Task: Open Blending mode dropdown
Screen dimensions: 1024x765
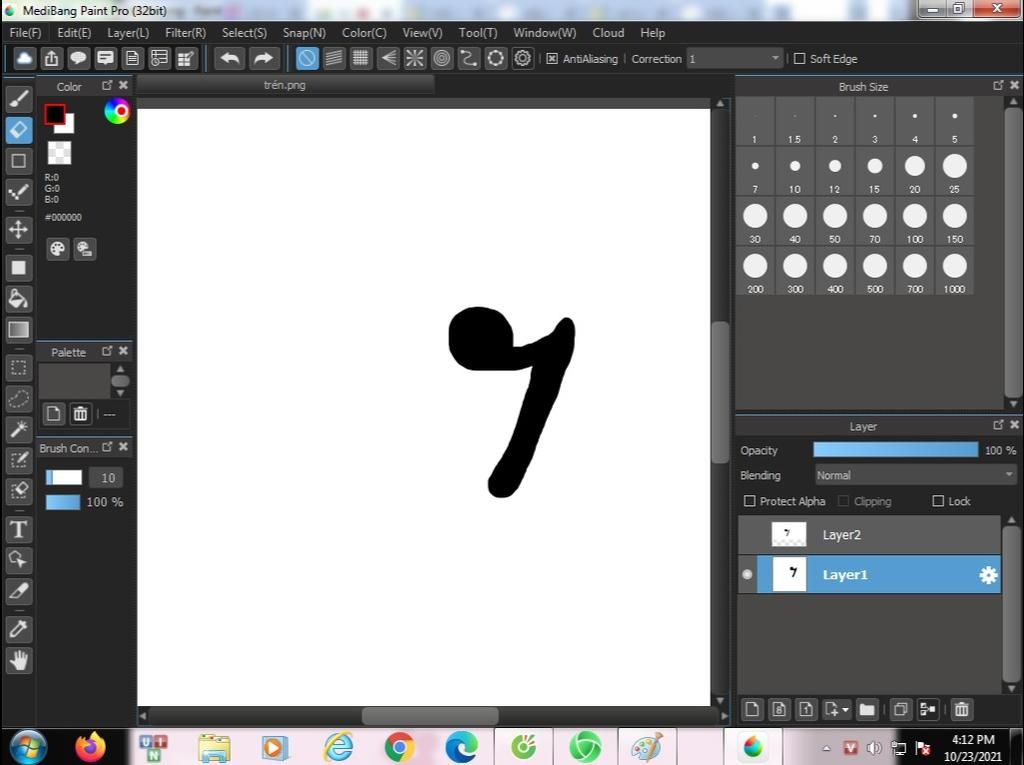Action: (916, 475)
